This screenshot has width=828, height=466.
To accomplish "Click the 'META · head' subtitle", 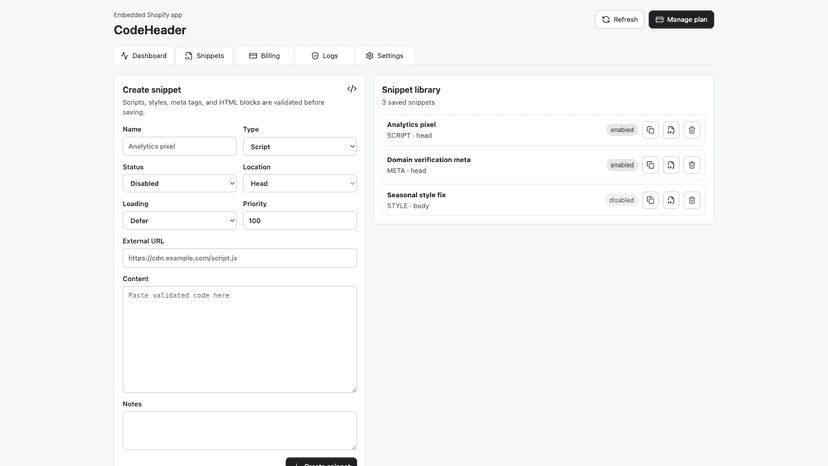I will click(407, 171).
